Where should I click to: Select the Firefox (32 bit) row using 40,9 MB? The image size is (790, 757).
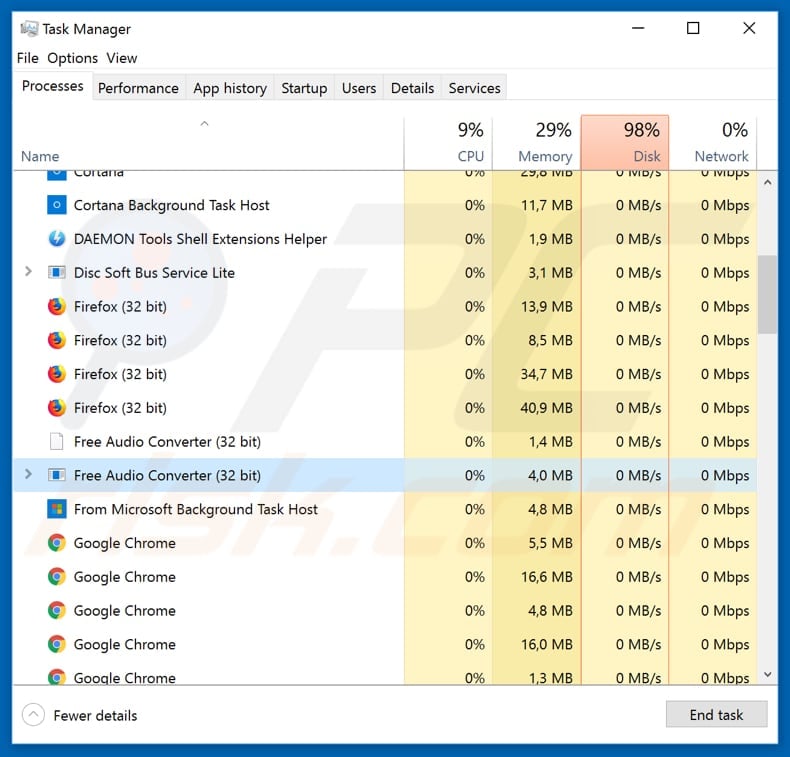(385, 407)
